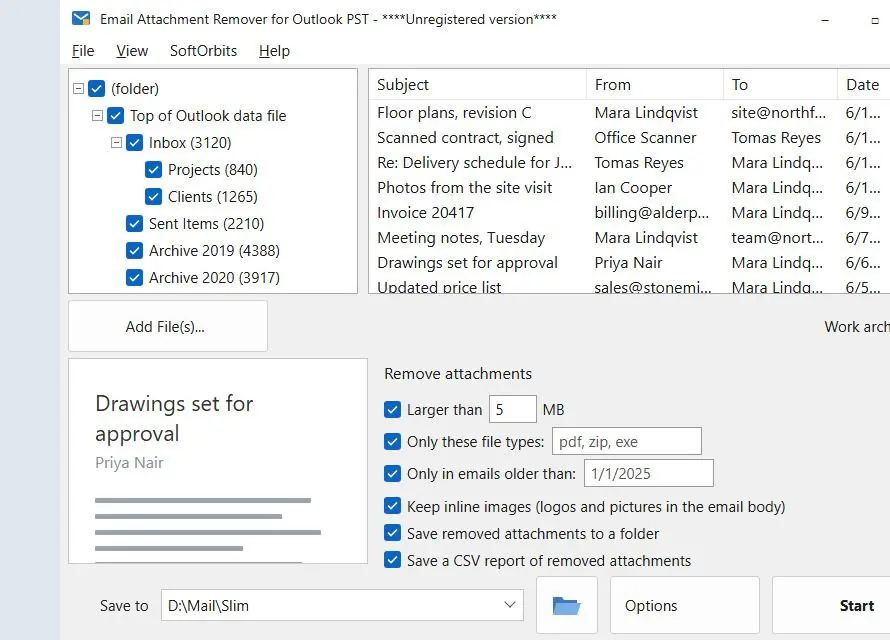Image resolution: width=890 pixels, height=640 pixels.
Task: Click the older than date field
Action: (649, 473)
